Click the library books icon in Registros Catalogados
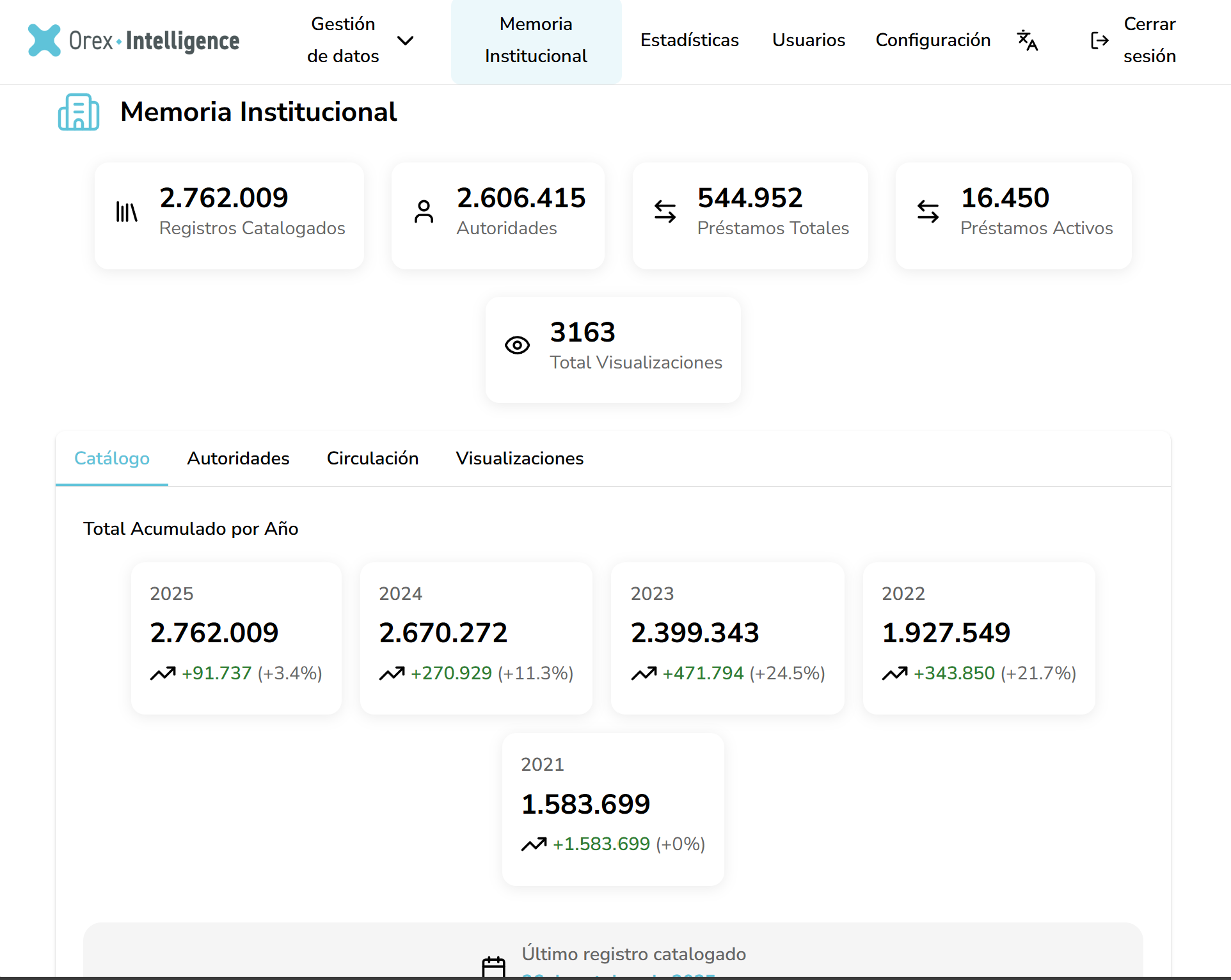The image size is (1231, 980). [127, 212]
